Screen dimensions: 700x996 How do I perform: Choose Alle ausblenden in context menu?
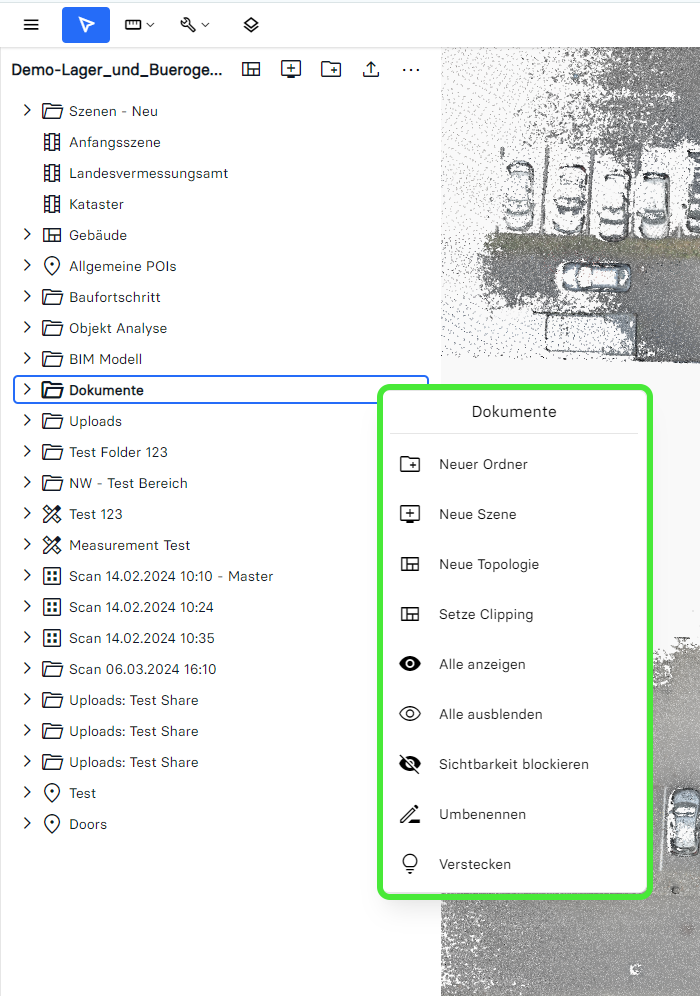(x=490, y=714)
